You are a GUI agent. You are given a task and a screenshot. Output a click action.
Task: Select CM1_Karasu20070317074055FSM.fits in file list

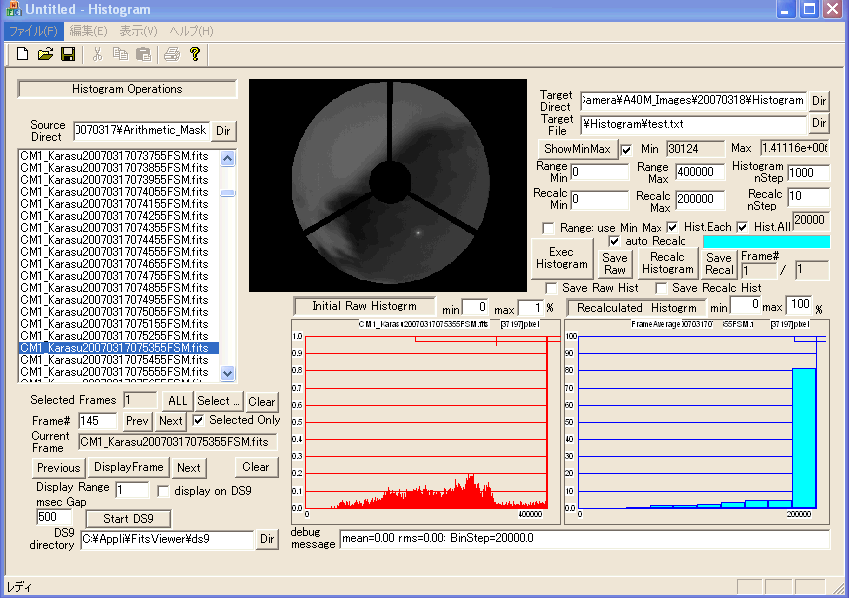click(114, 191)
